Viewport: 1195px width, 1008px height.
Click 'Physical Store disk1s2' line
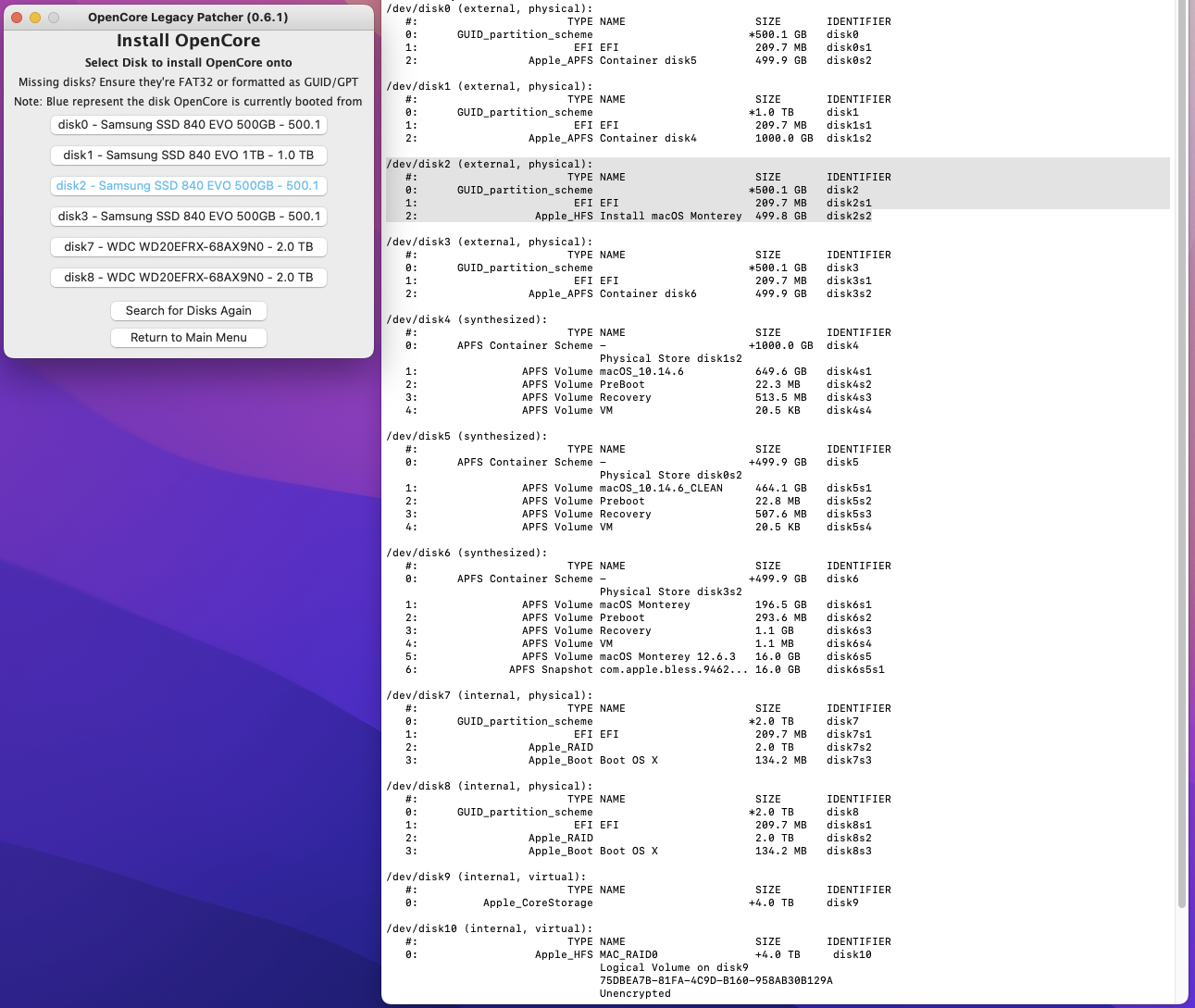(x=671, y=358)
